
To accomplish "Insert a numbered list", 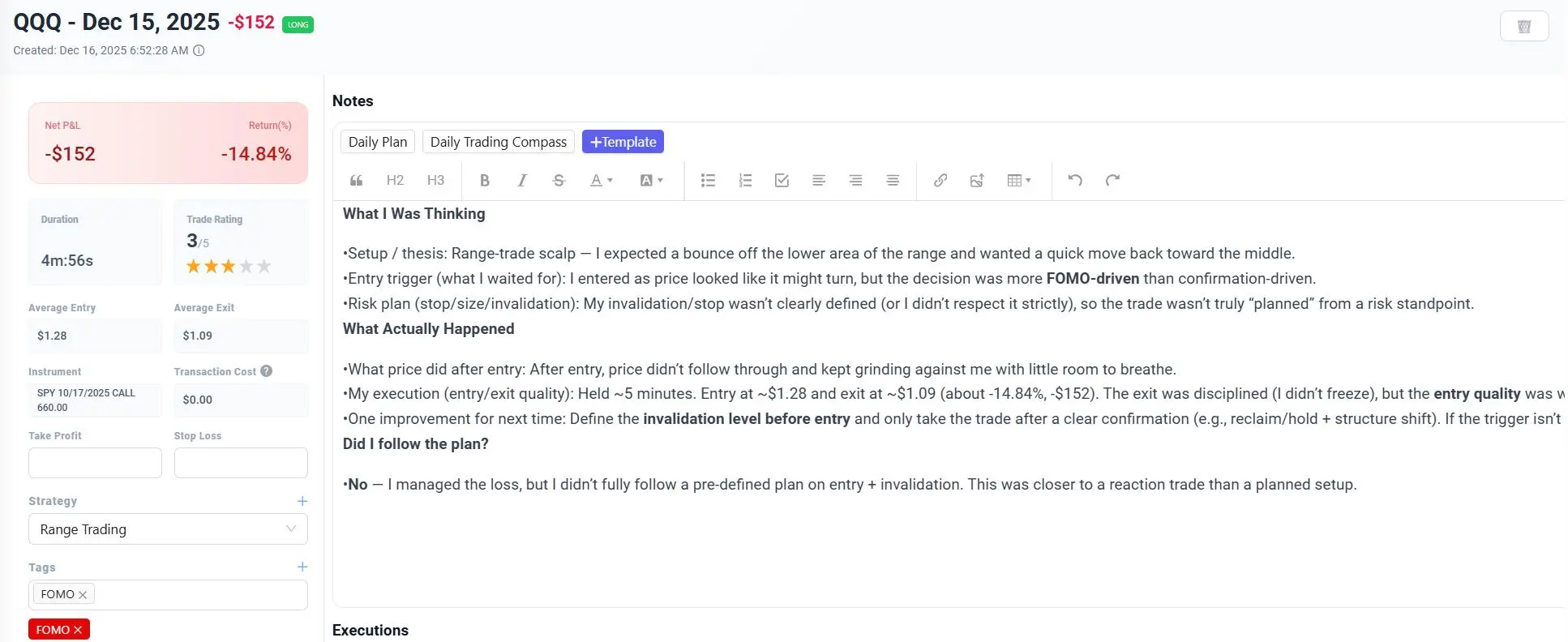I will 745,181.
